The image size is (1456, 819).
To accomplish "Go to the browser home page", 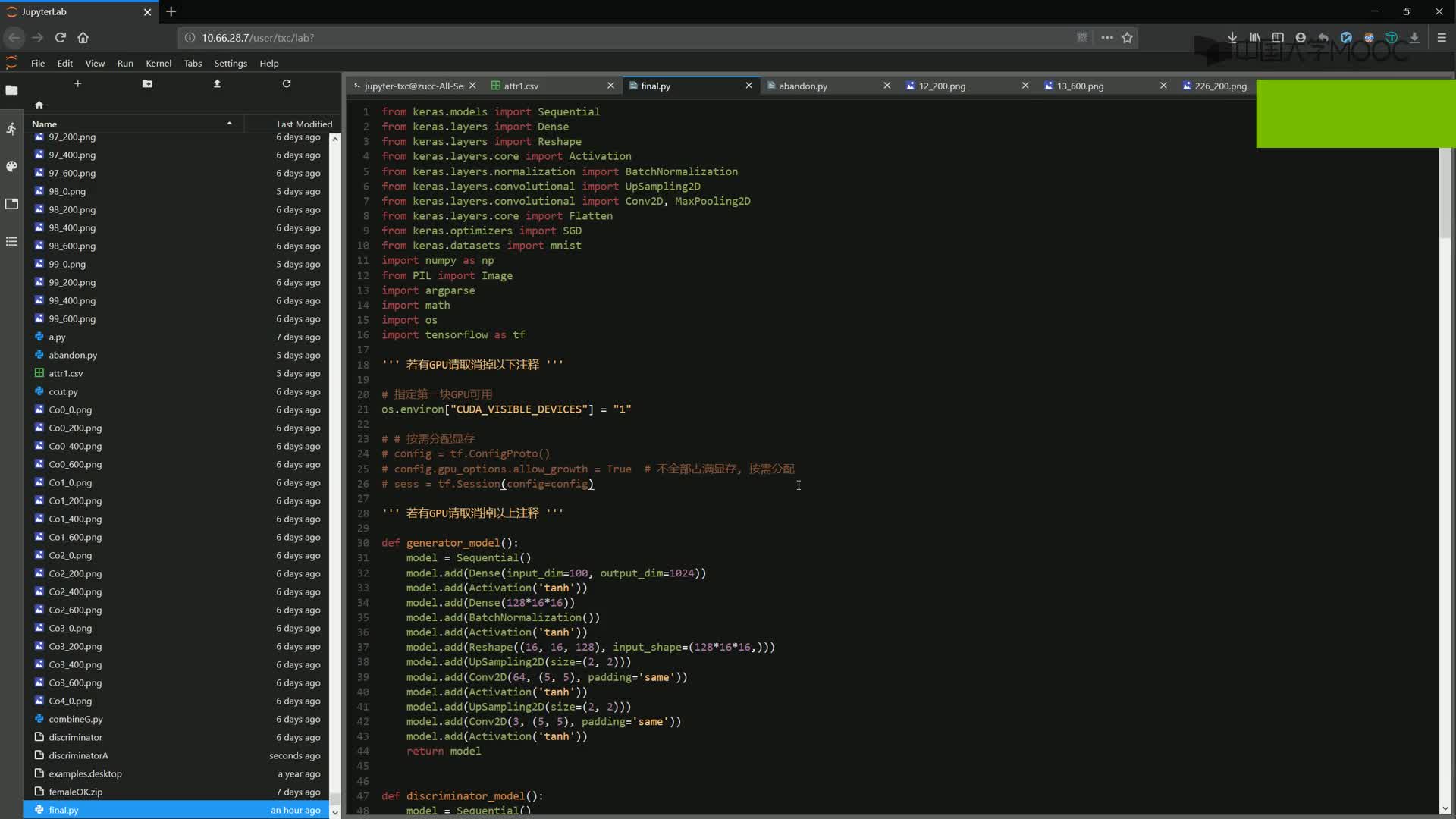I will coord(83,37).
